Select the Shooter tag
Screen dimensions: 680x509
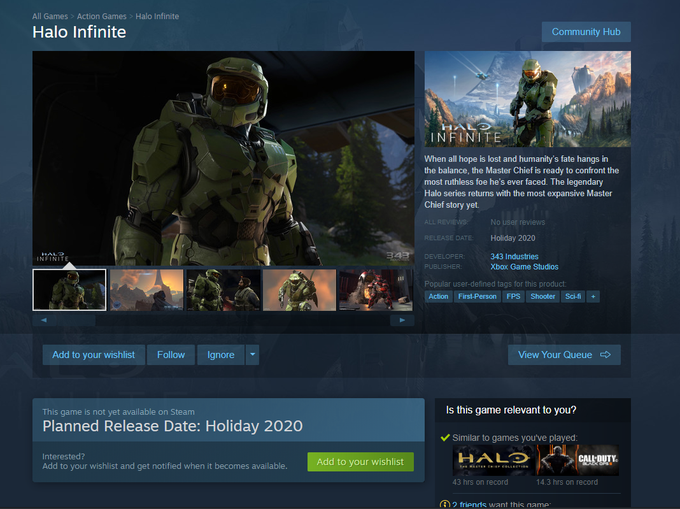[543, 297]
